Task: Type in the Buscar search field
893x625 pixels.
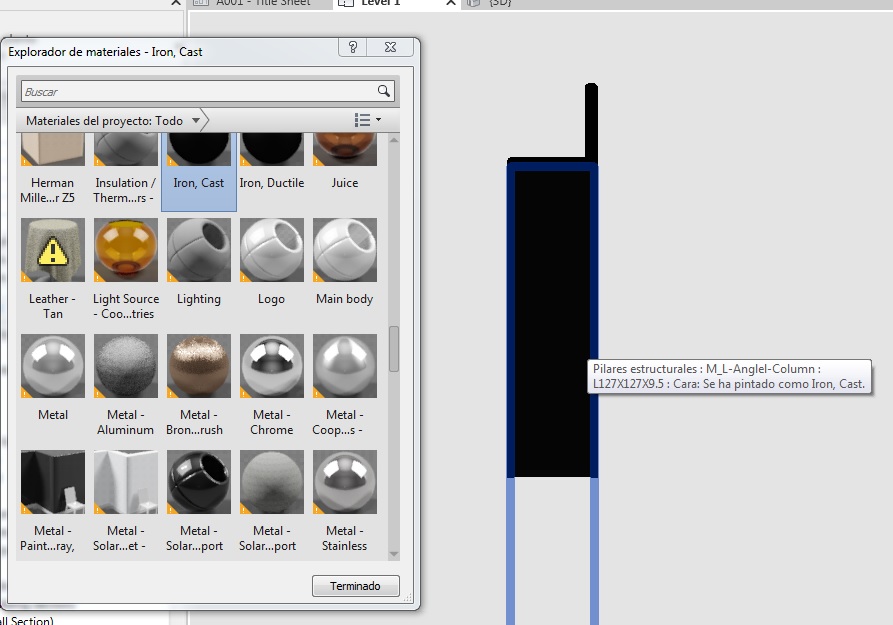Action: pyautogui.click(x=197, y=91)
